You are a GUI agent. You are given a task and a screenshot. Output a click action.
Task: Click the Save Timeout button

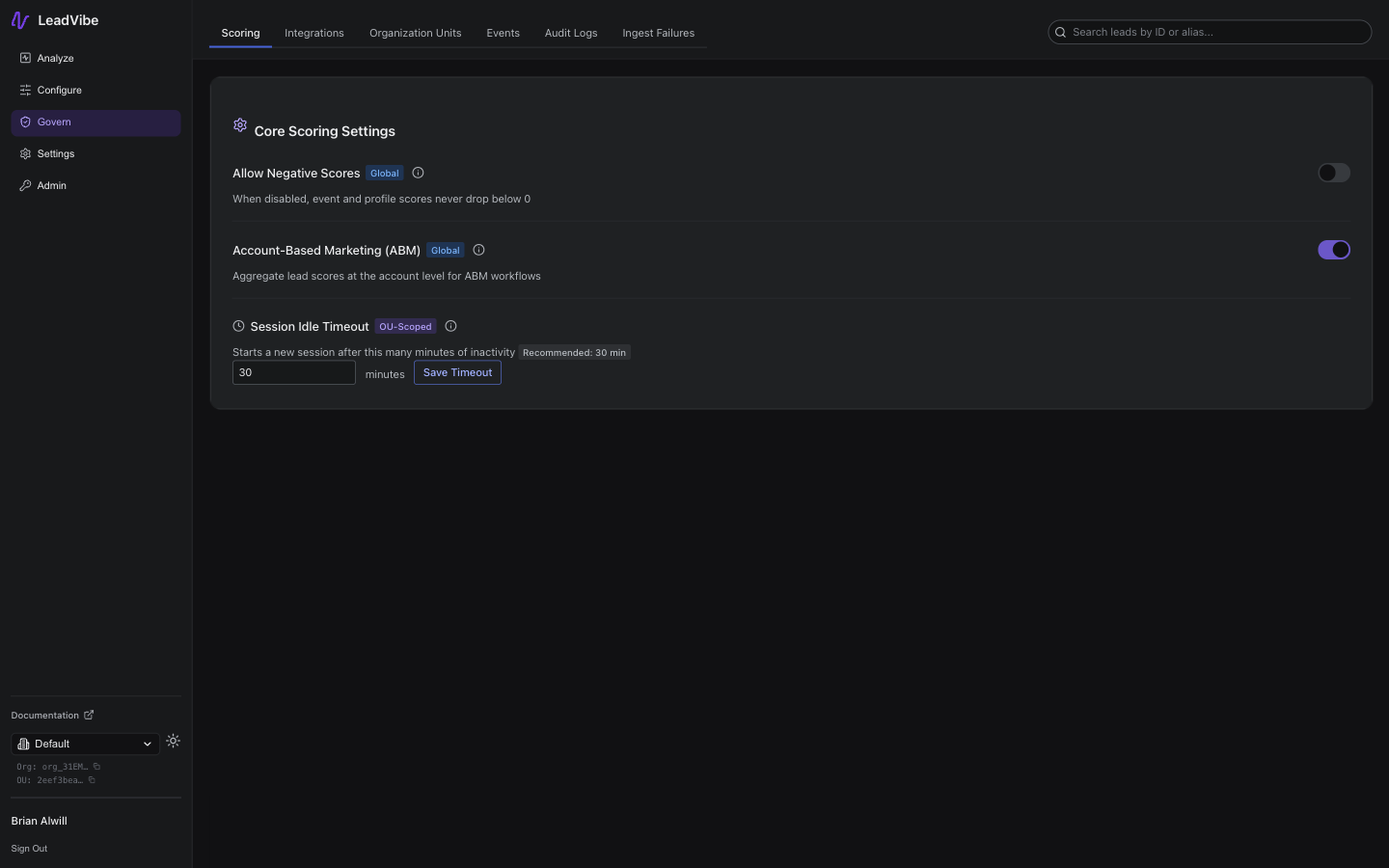(x=457, y=372)
